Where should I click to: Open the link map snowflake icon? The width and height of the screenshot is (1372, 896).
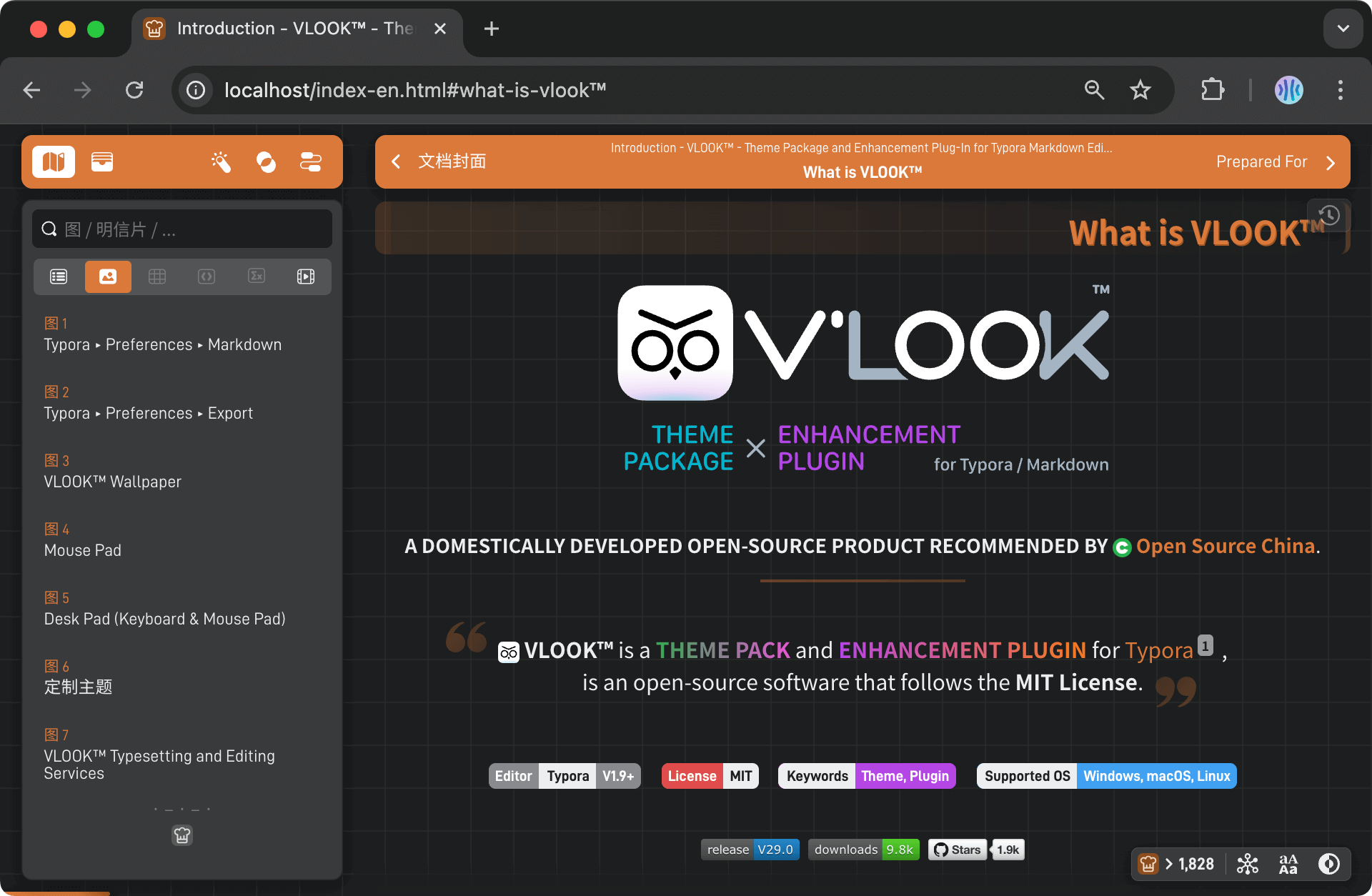tap(1248, 864)
